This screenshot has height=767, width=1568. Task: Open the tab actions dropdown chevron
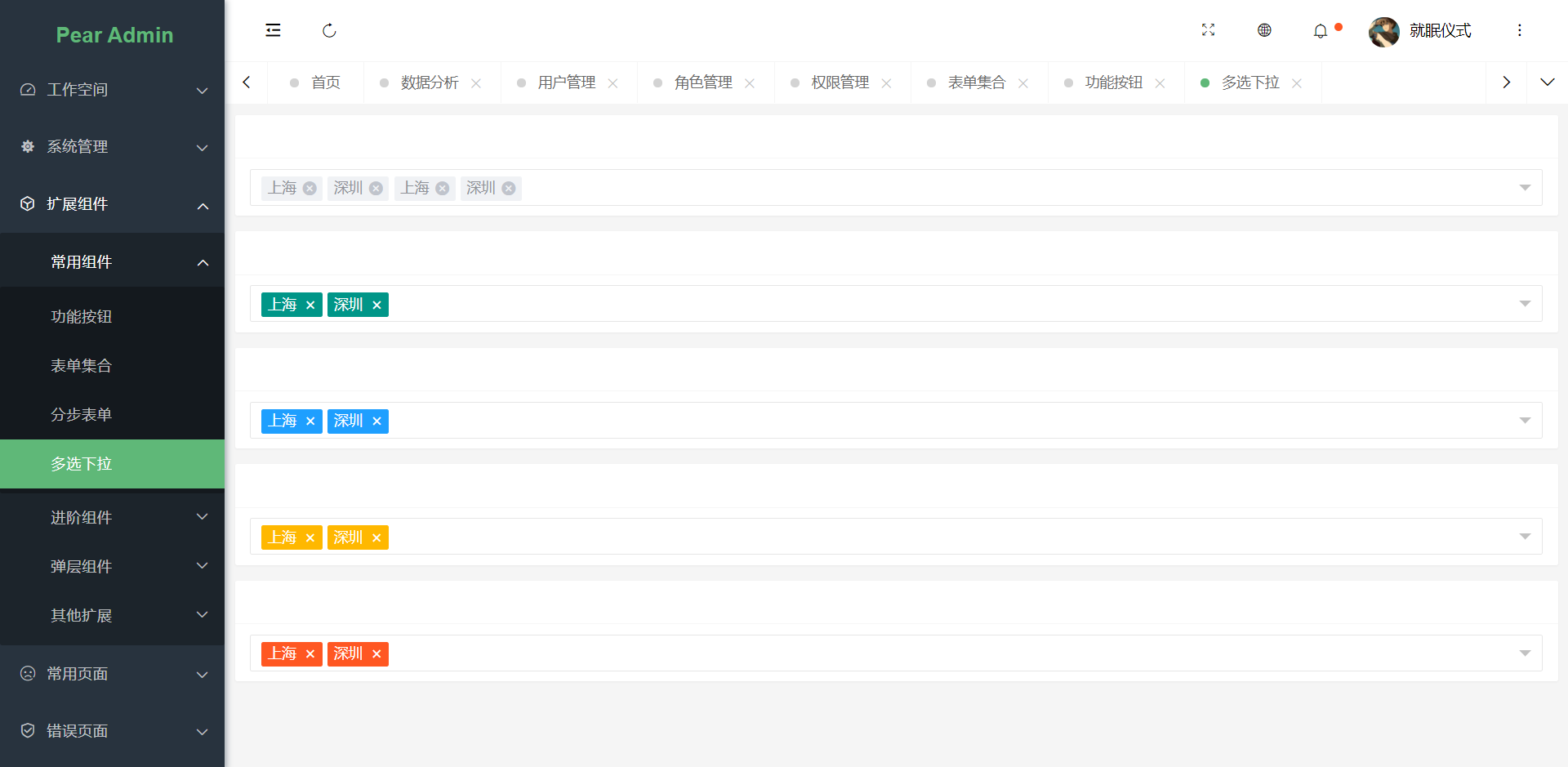click(1547, 82)
